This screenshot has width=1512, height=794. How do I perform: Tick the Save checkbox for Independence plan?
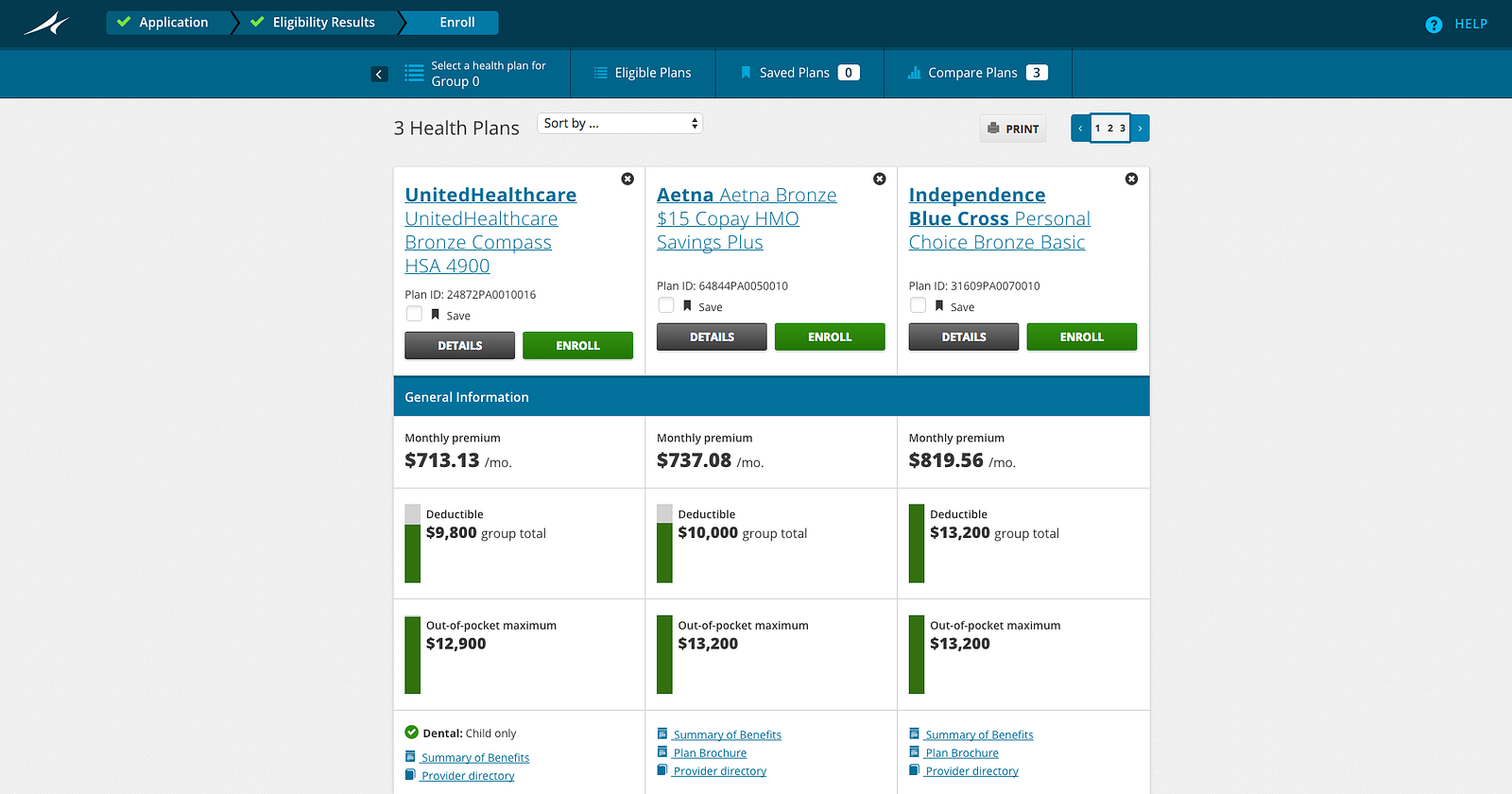coord(919,305)
